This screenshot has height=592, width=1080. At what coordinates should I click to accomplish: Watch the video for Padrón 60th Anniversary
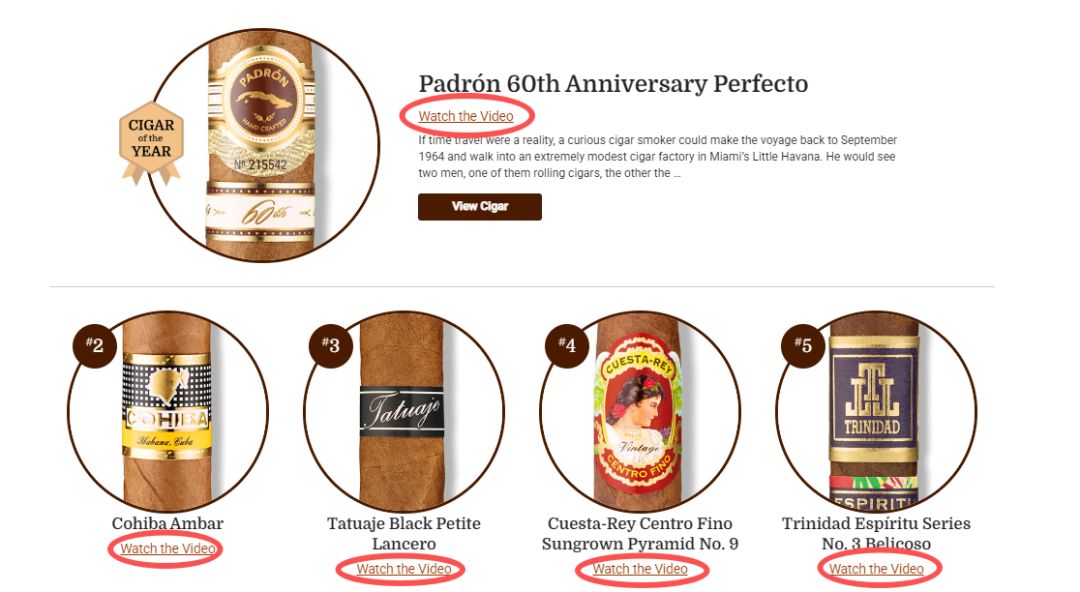pyautogui.click(x=466, y=116)
